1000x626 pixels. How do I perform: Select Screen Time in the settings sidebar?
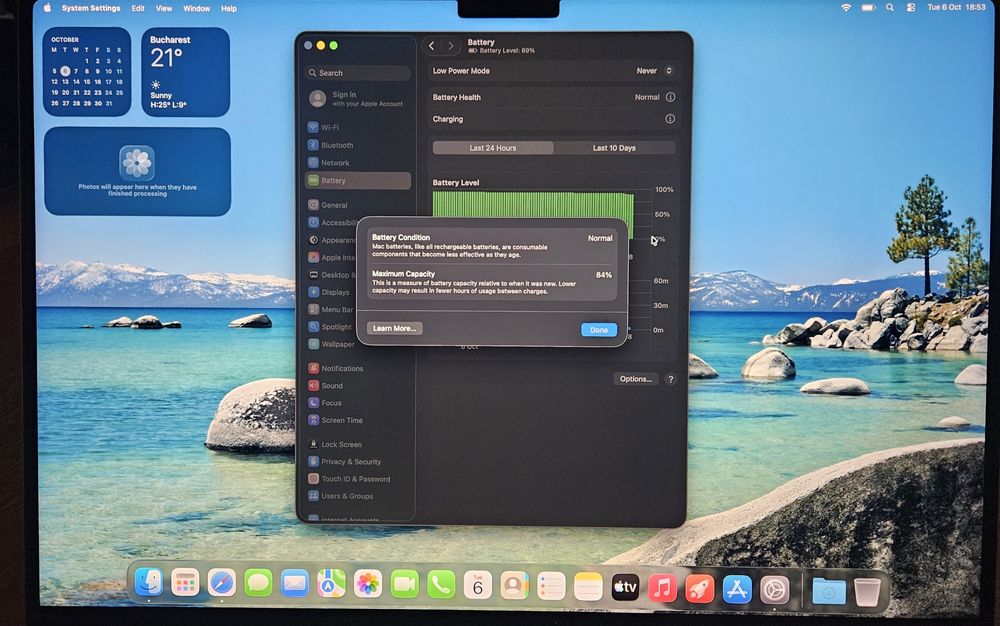358,420
